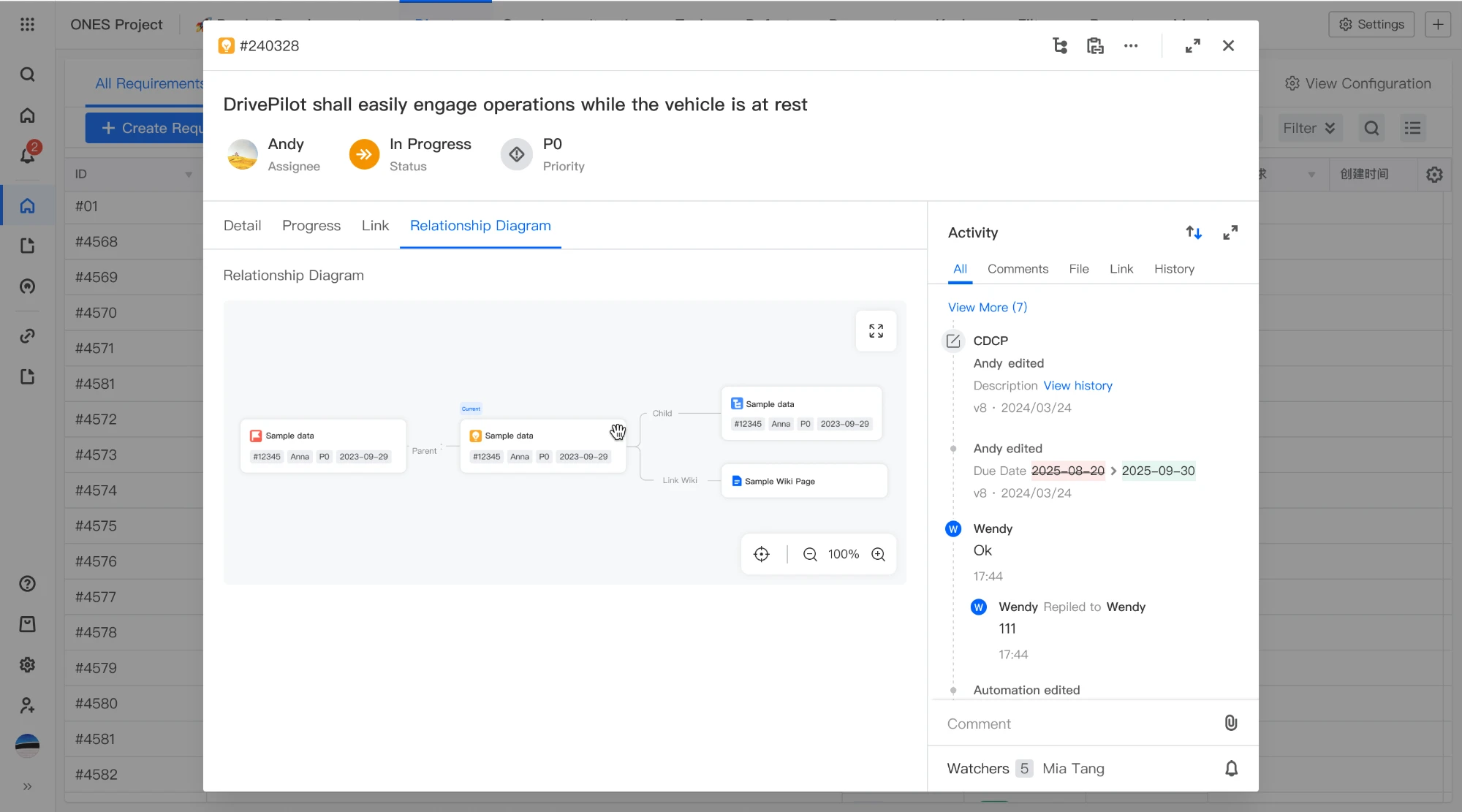Filter activity to Link
This screenshot has width=1462, height=812.
(1121, 269)
